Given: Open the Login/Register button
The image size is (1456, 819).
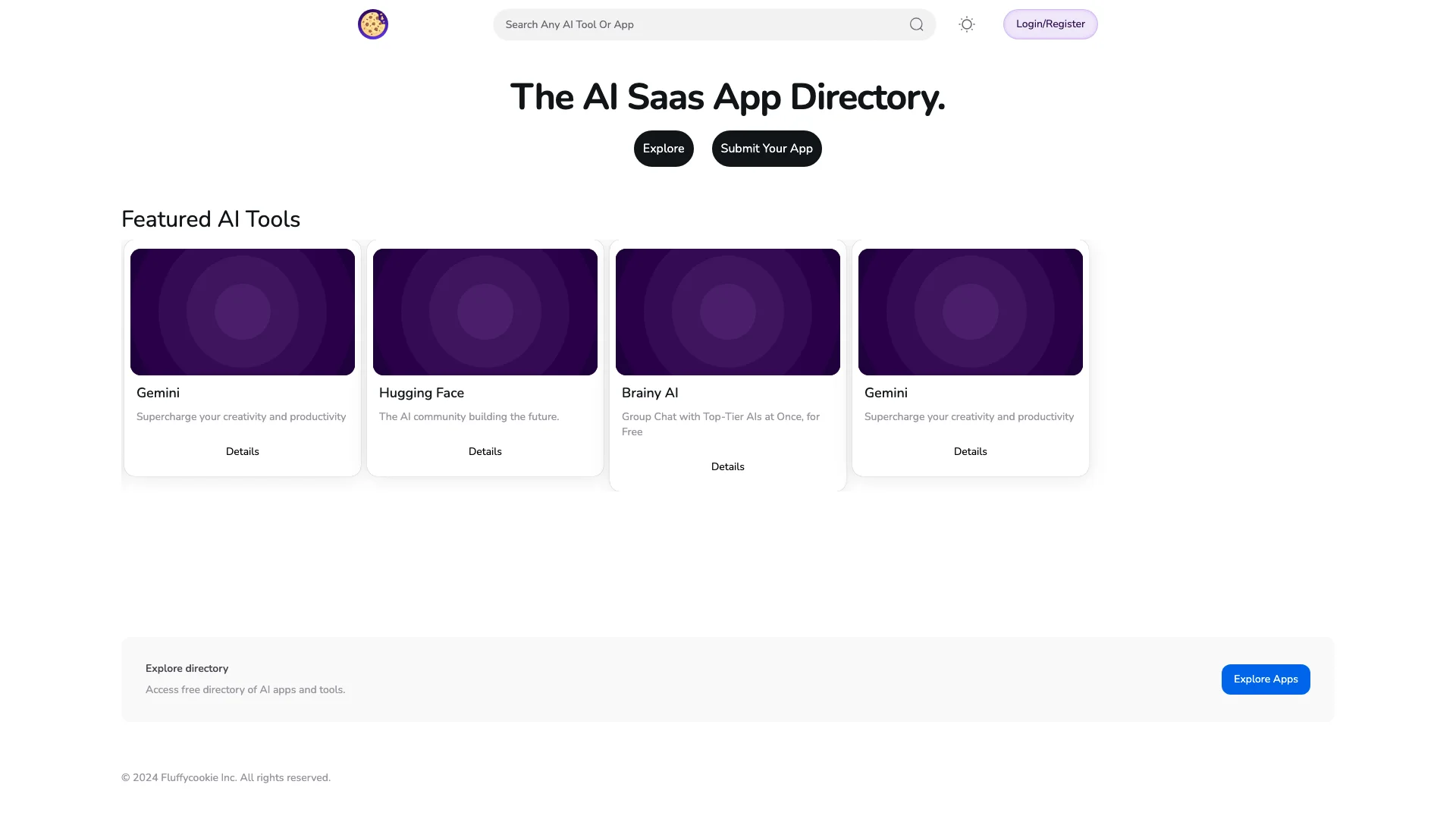Looking at the screenshot, I should (x=1050, y=24).
